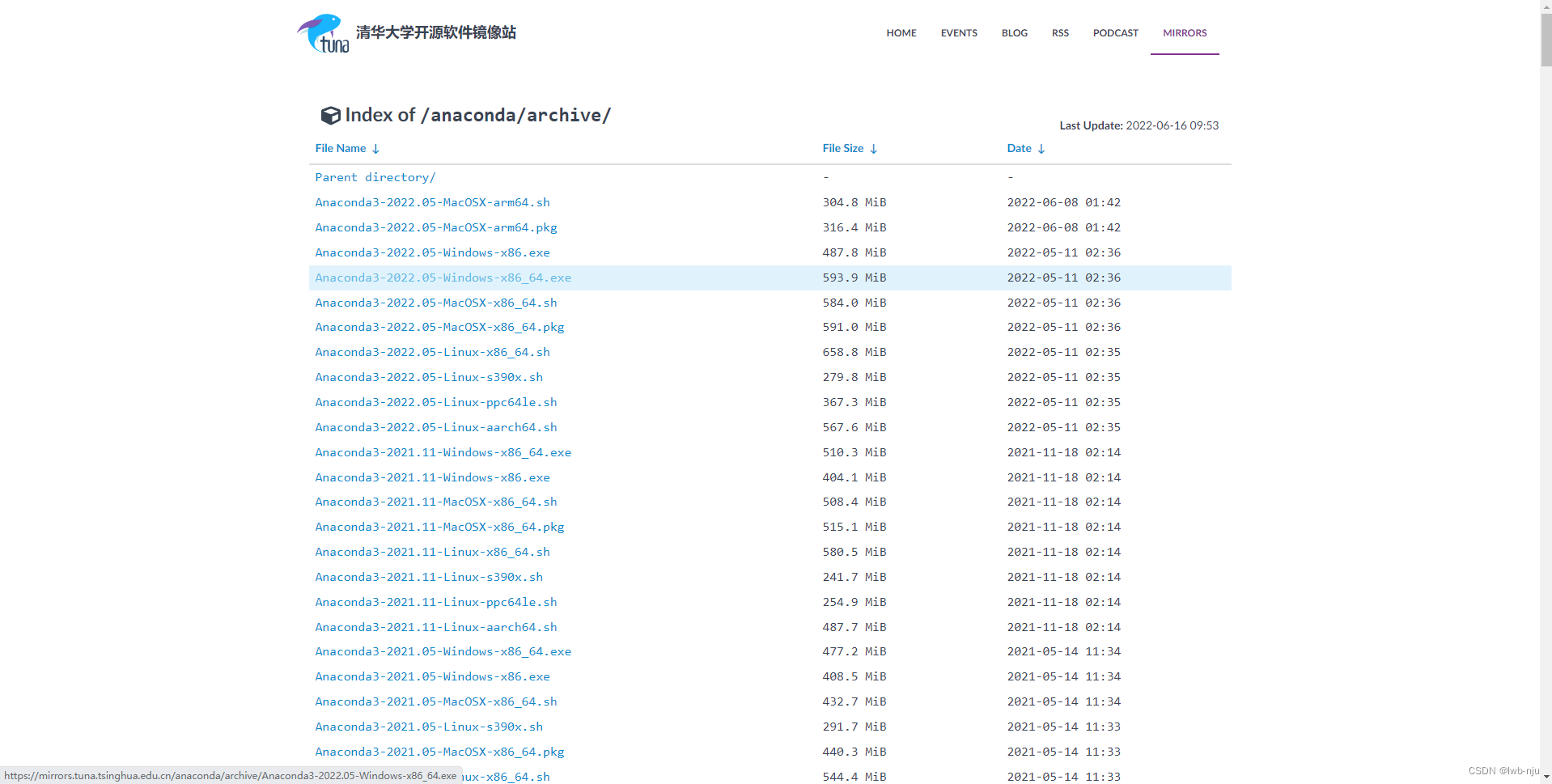Open the HOME menu item
1552x784 pixels.
click(x=901, y=33)
